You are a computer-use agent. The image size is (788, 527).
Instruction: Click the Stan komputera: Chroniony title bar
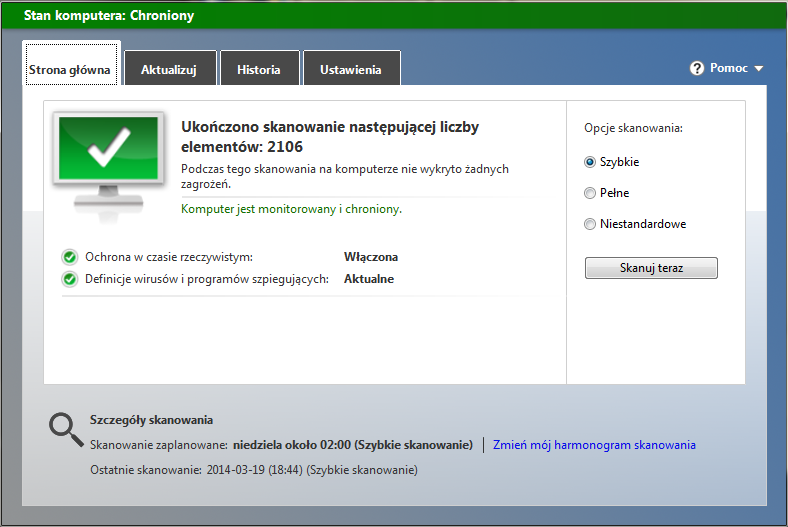pos(394,15)
